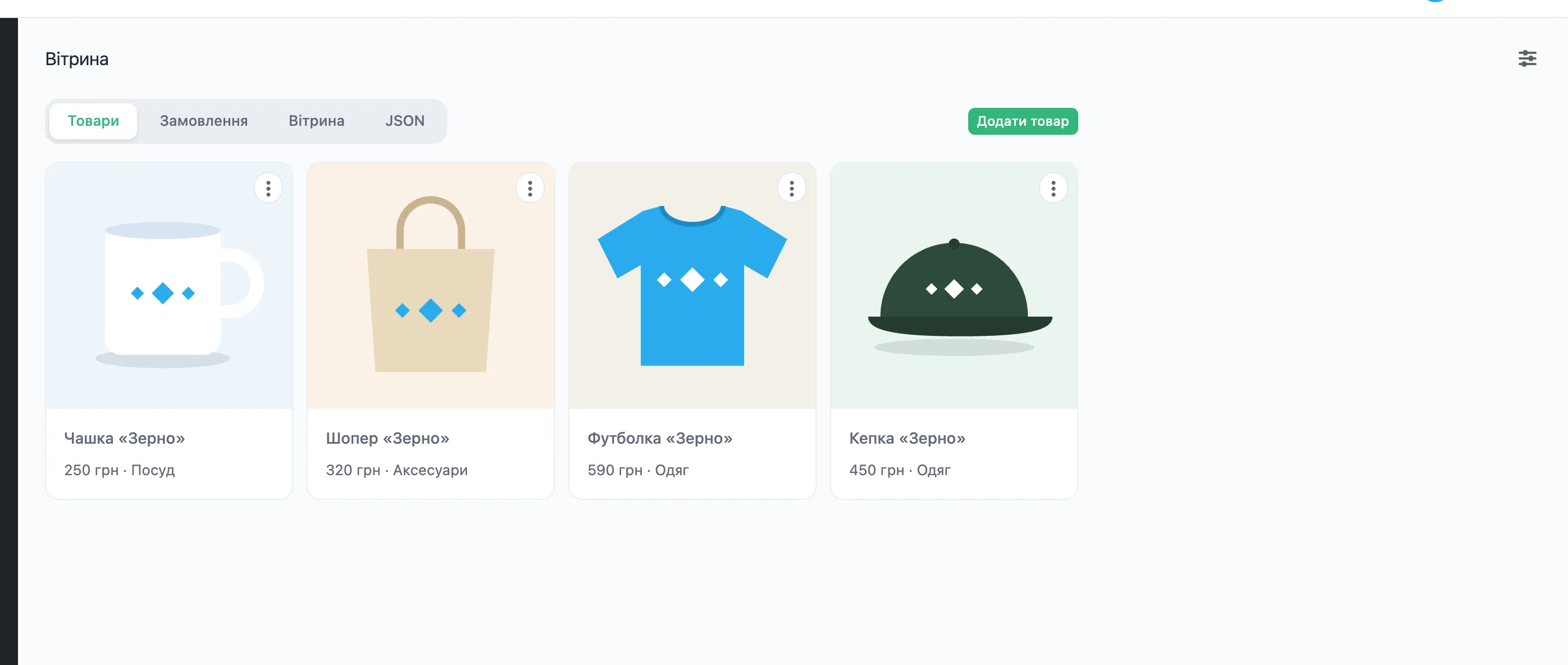1568x665 pixels.
Task: Open the Вітрина tab
Action: point(317,121)
